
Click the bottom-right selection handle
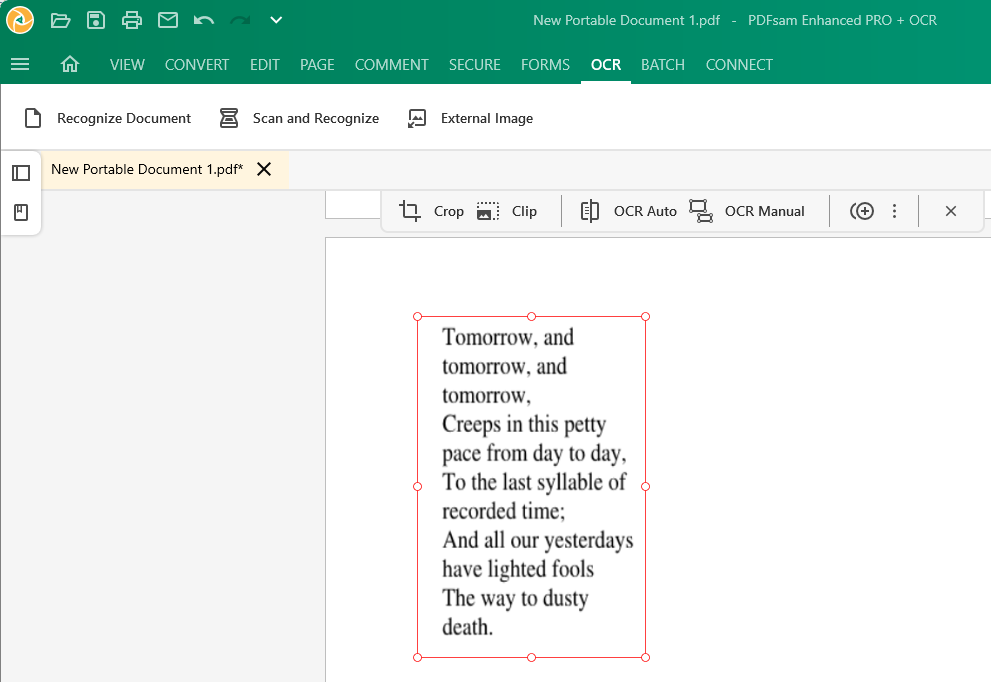click(x=645, y=657)
